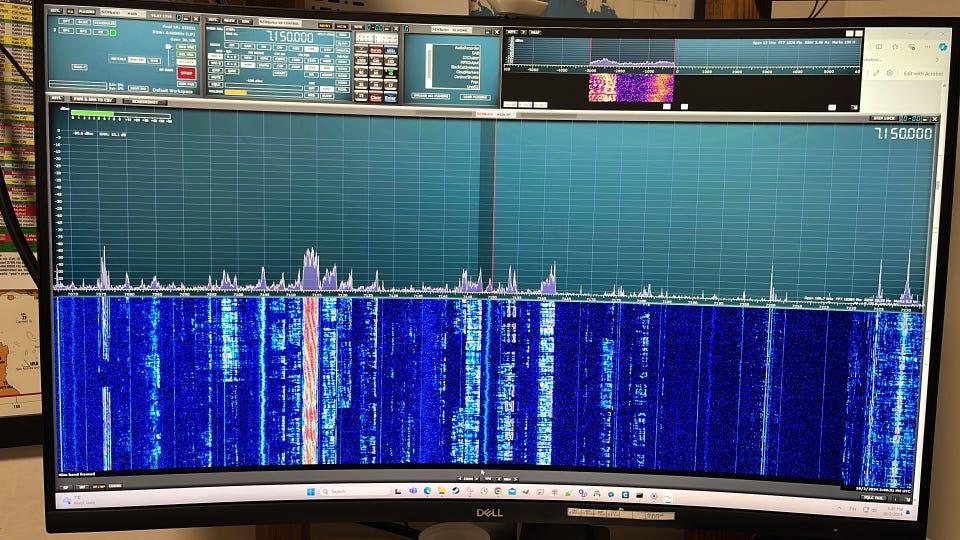Click the ADD VRX button
This screenshot has height=540, width=960.
tap(186, 47)
